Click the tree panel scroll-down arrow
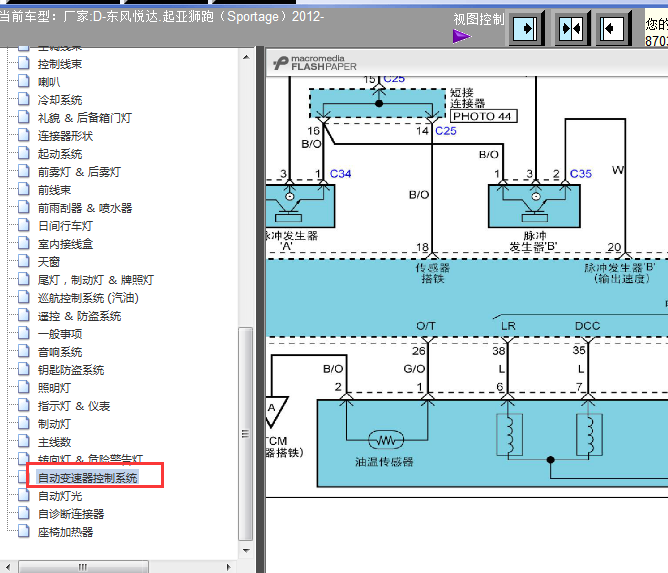The image size is (668, 573). [x=246, y=550]
